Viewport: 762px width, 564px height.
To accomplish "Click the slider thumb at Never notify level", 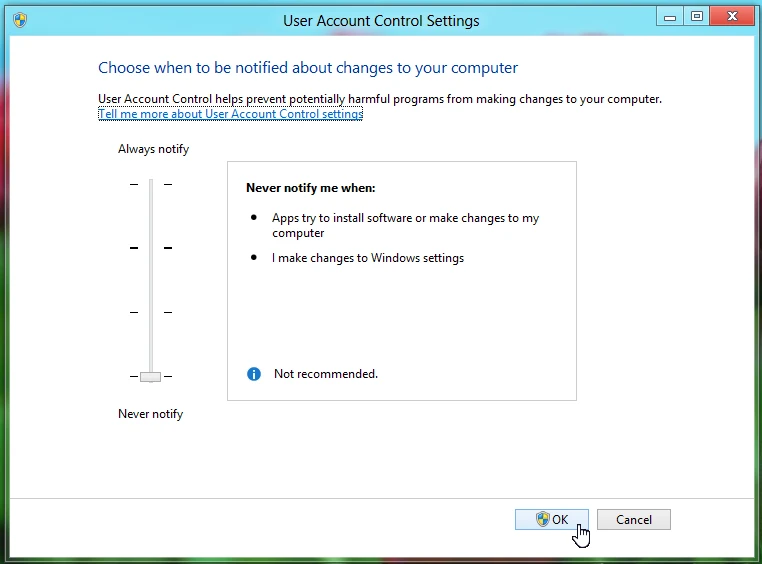I will point(151,376).
